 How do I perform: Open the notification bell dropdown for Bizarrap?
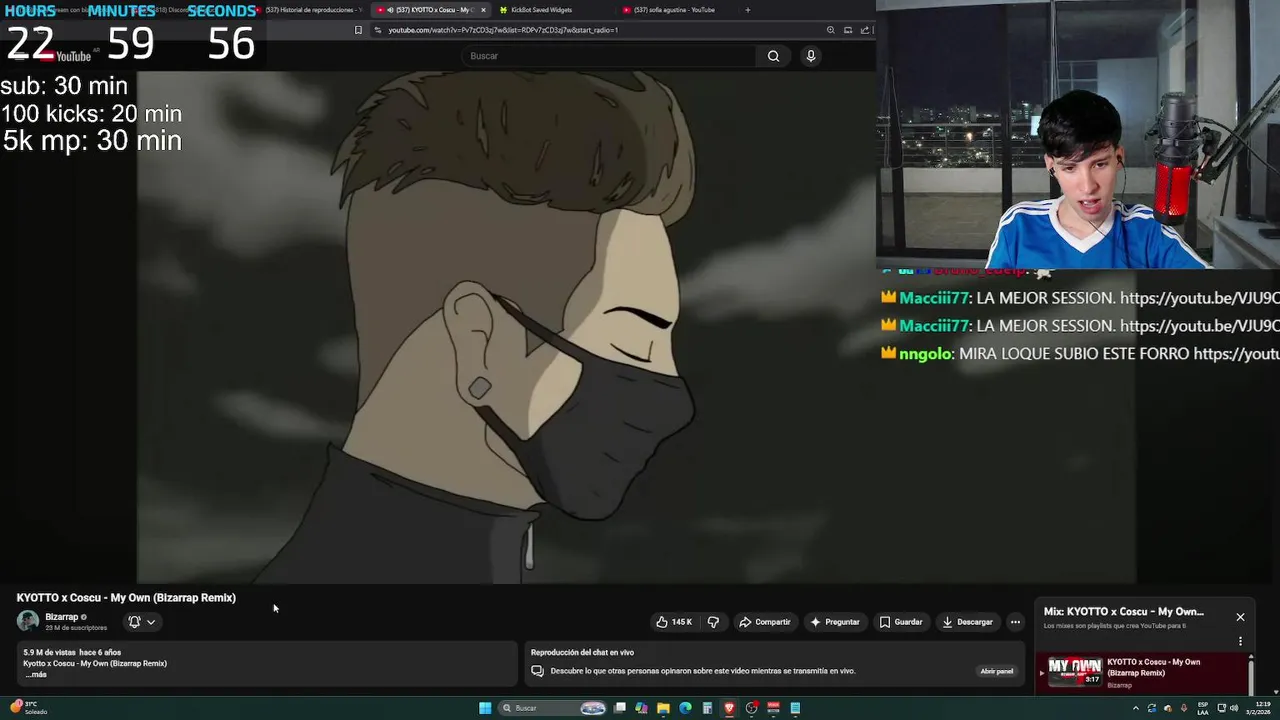[x=142, y=622]
